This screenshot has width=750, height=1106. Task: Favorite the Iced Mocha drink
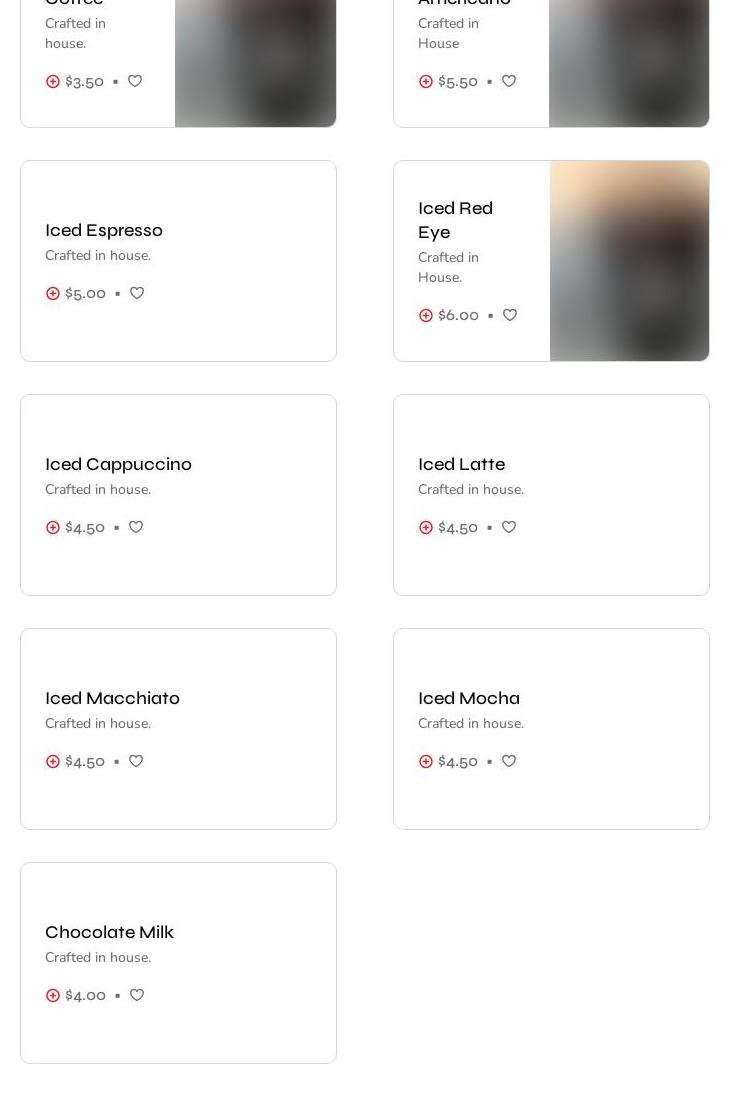tap(509, 761)
